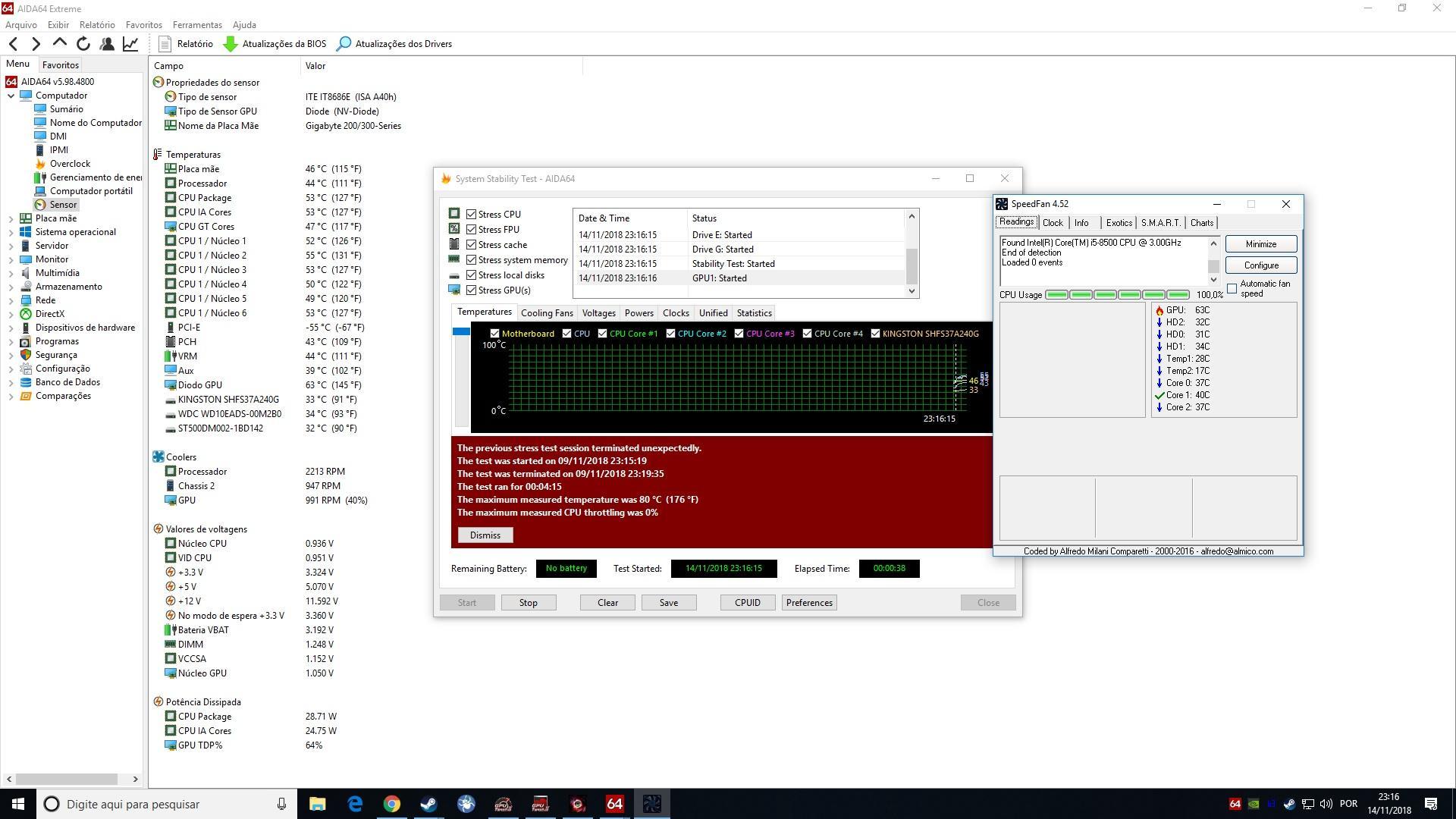Click Dismiss on the red warning panel

click(485, 535)
